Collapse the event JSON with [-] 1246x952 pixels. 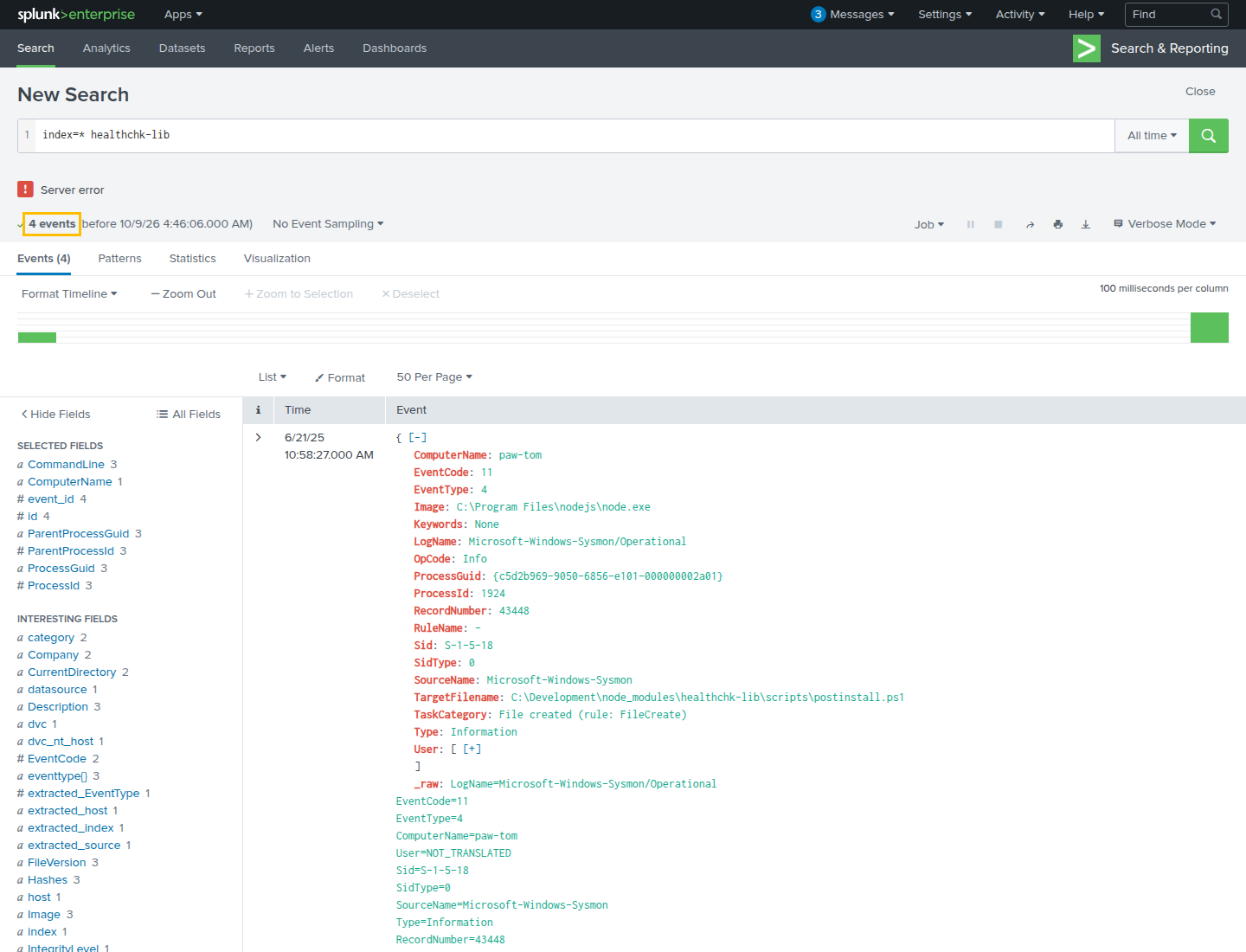coord(417,437)
